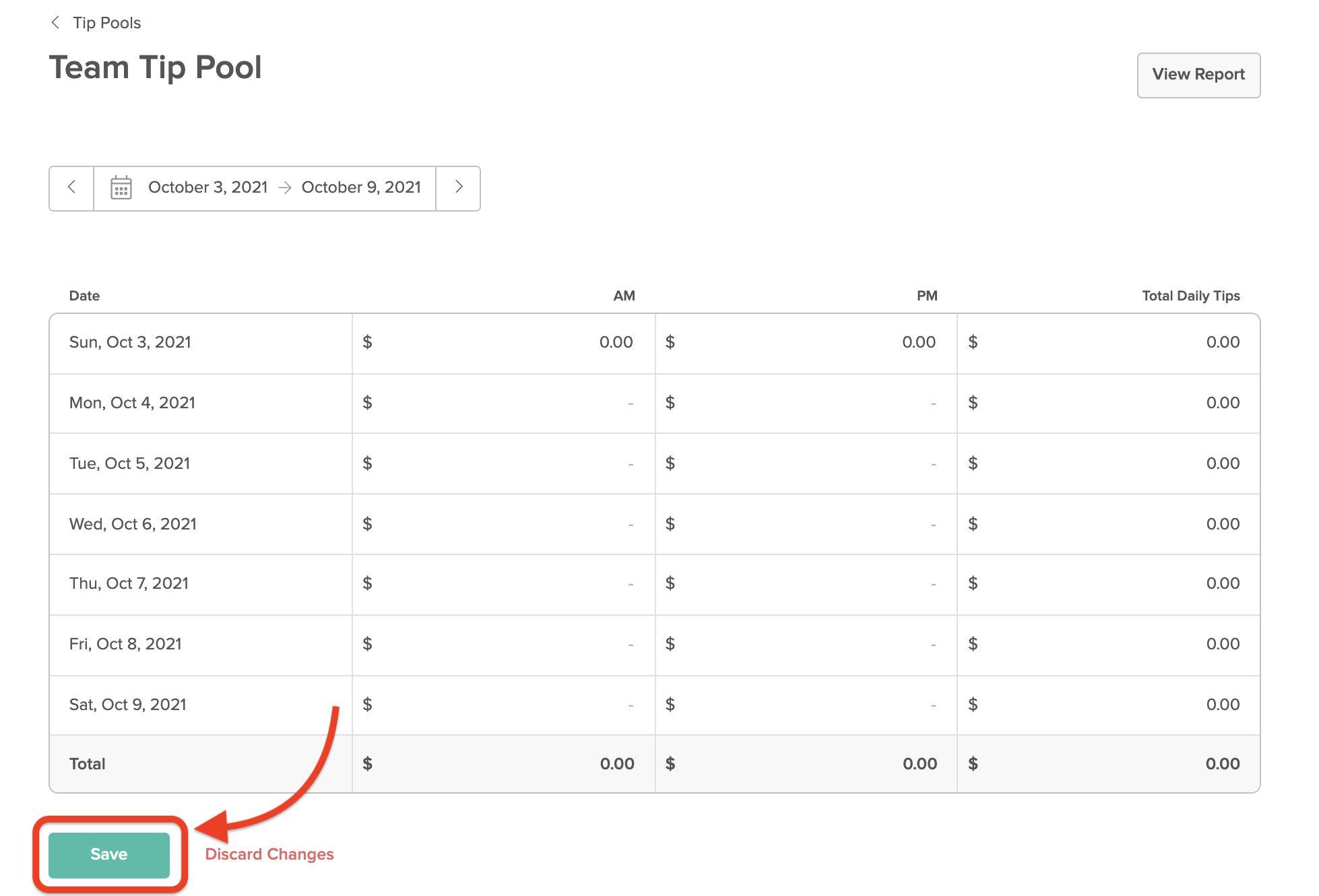Open the calendar date picker
The height and width of the screenshot is (896, 1319).
(120, 188)
